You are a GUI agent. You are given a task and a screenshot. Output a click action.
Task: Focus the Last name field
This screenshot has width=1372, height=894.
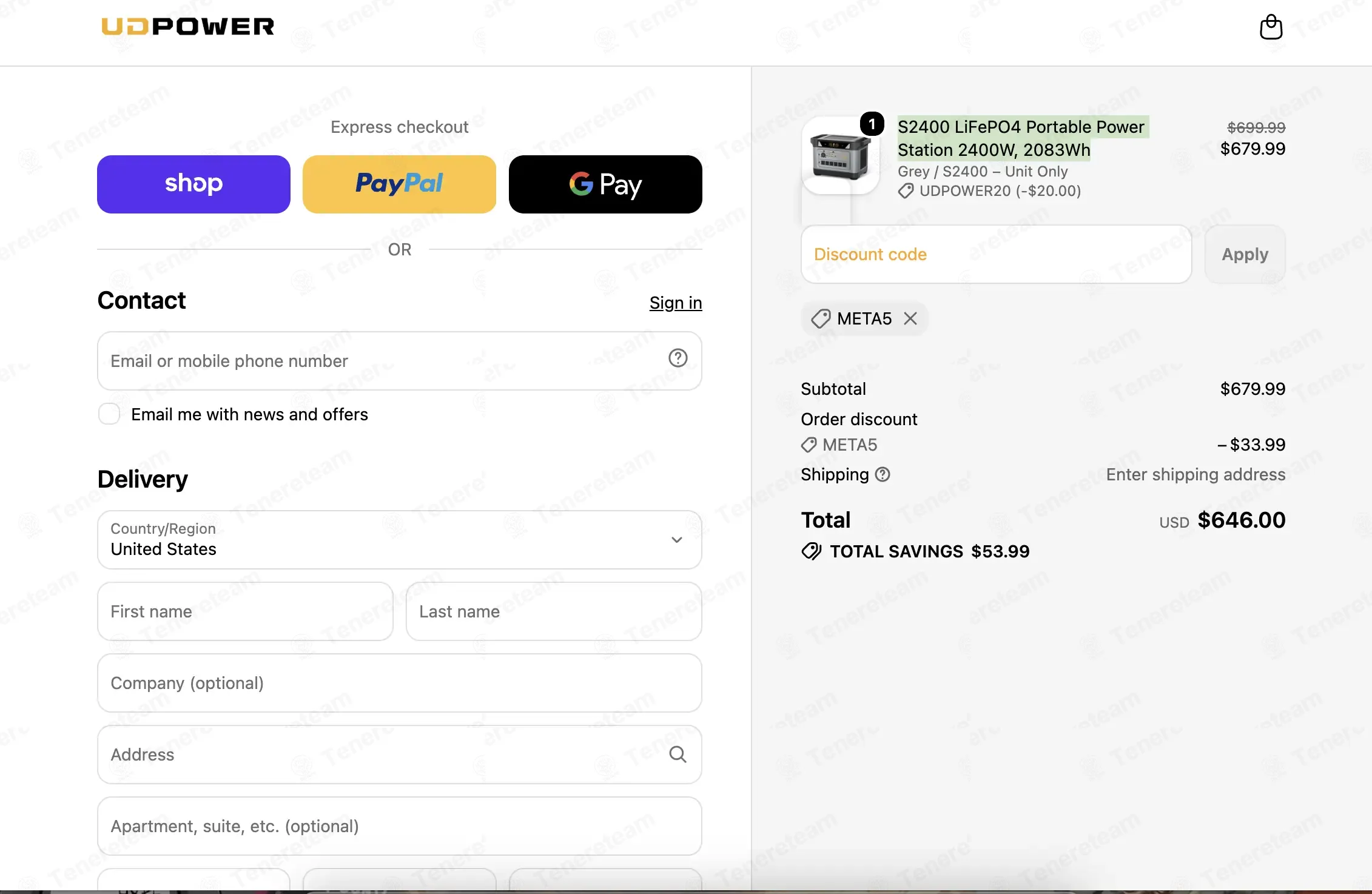(554, 611)
